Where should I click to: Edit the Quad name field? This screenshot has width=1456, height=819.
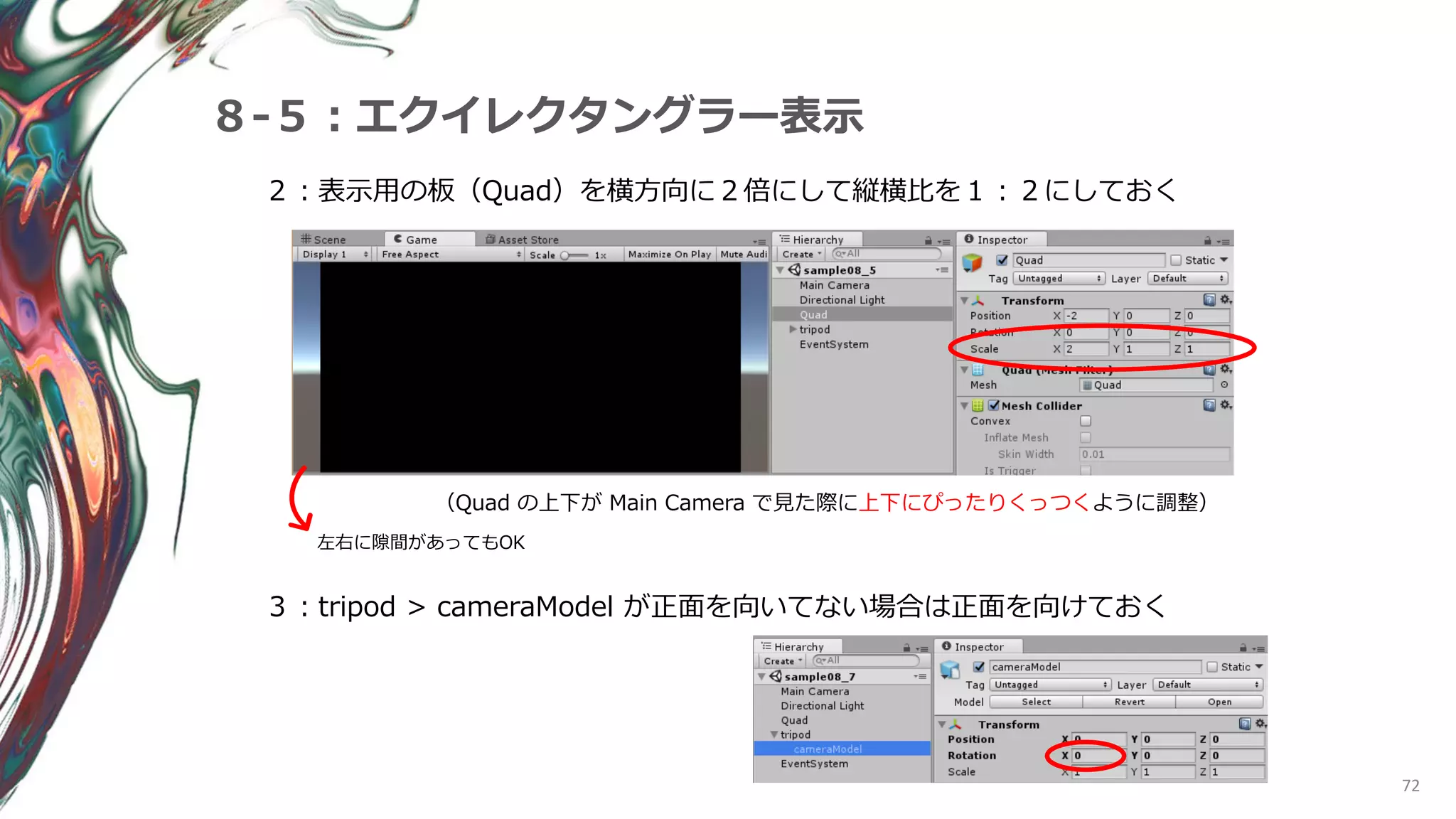point(1088,260)
